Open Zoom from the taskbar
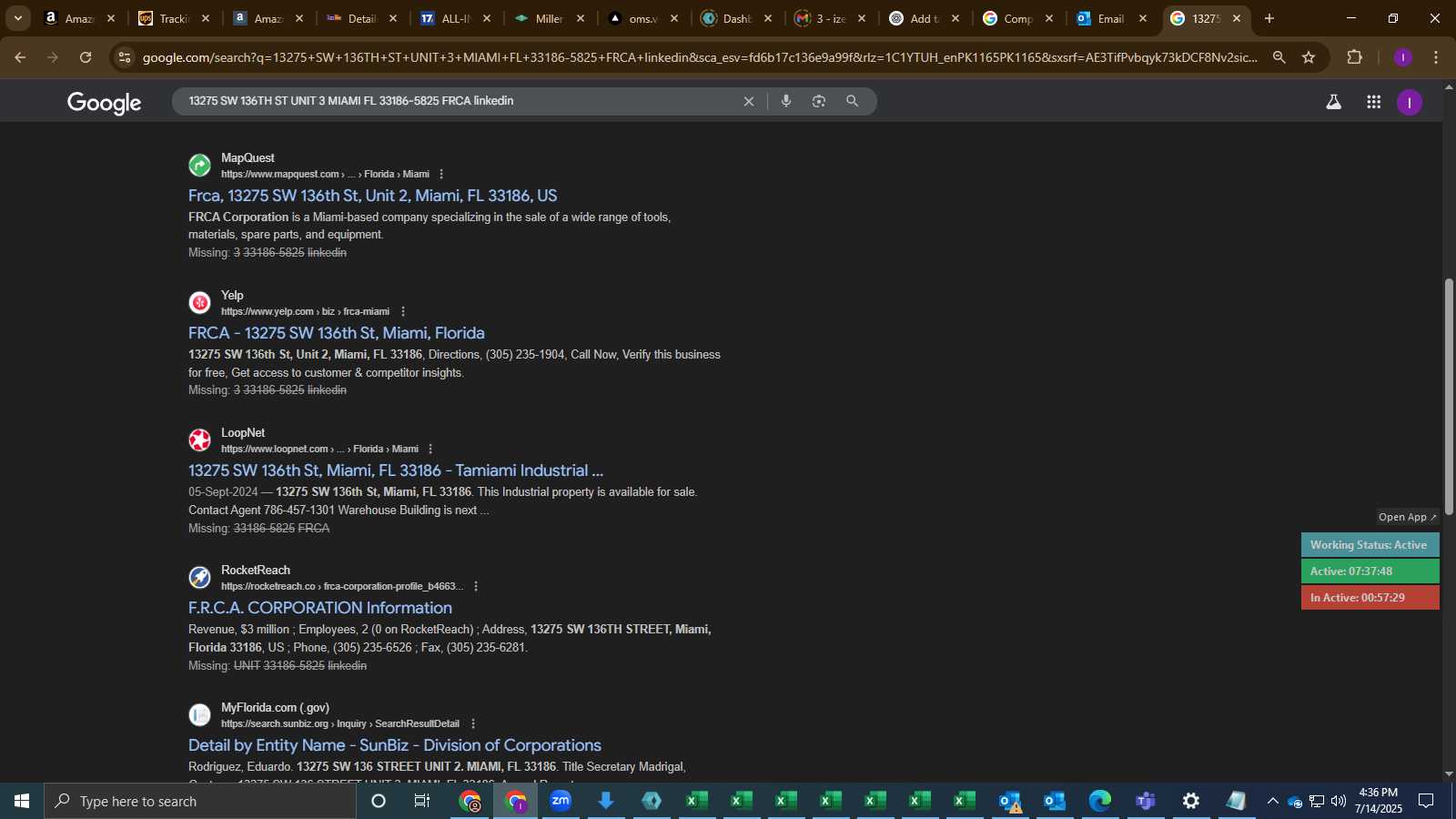 tap(561, 801)
